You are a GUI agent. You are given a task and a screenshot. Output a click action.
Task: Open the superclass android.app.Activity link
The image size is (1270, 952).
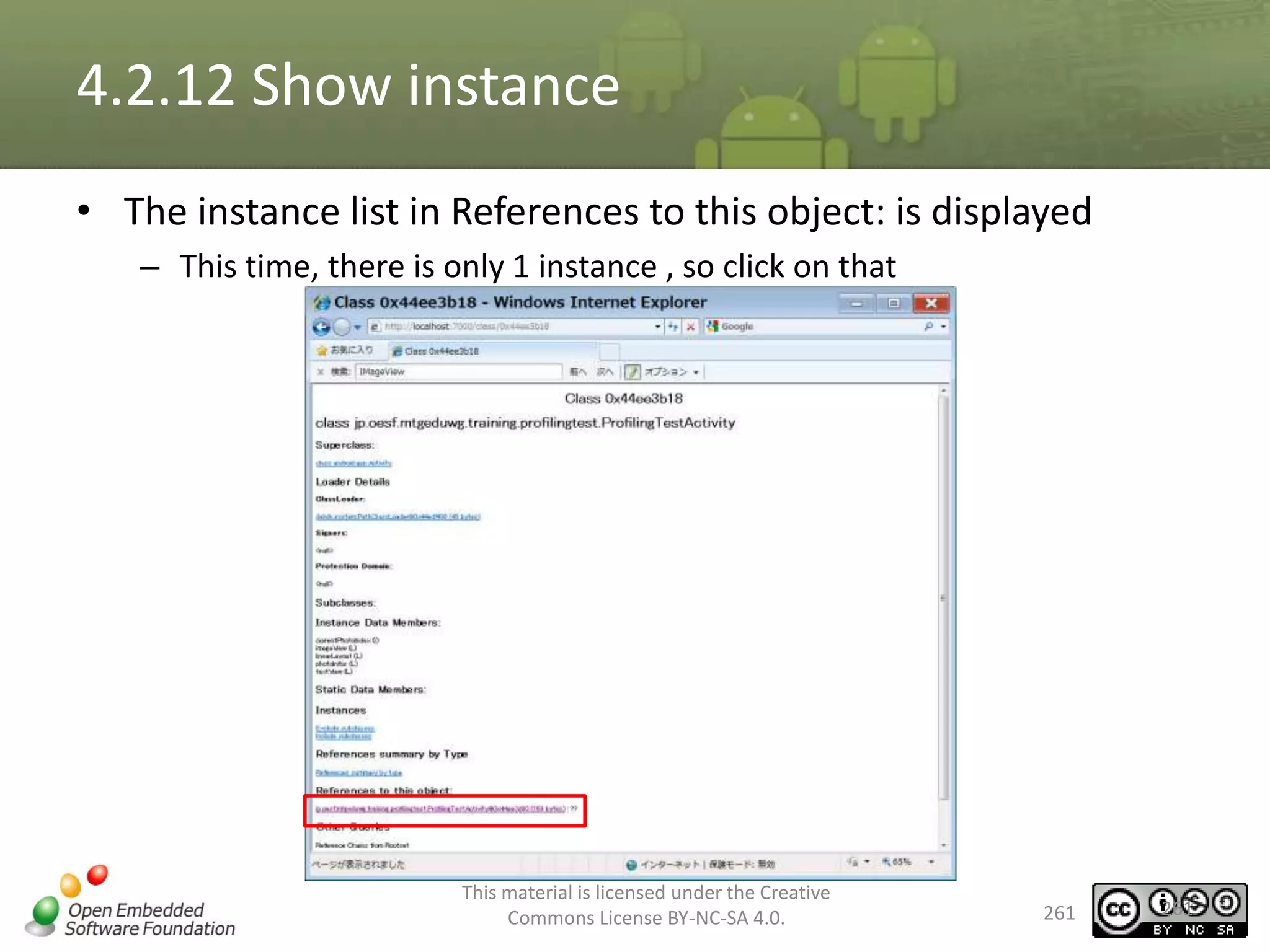click(353, 463)
